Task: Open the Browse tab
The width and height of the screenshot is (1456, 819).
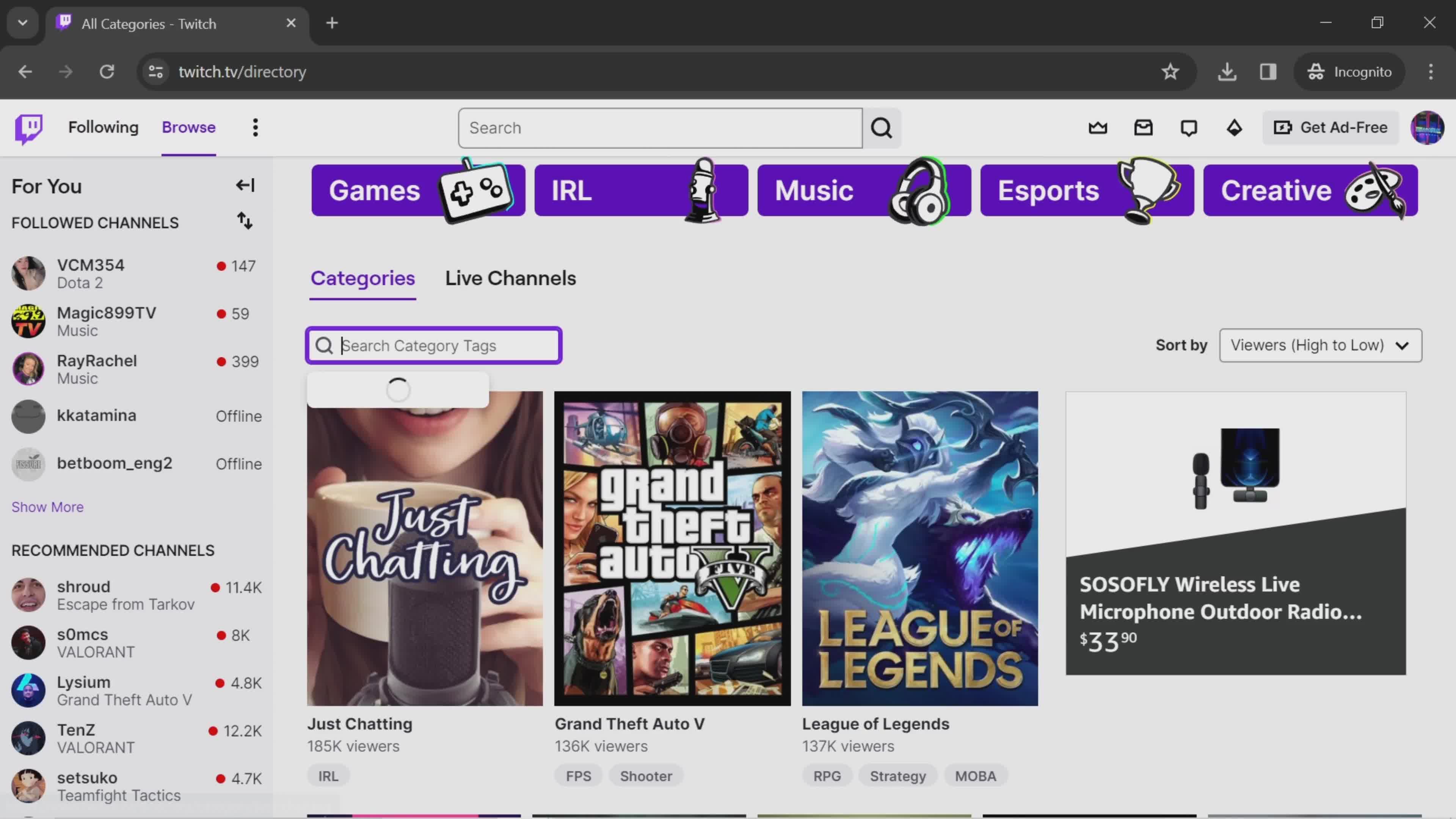Action: coord(189,128)
